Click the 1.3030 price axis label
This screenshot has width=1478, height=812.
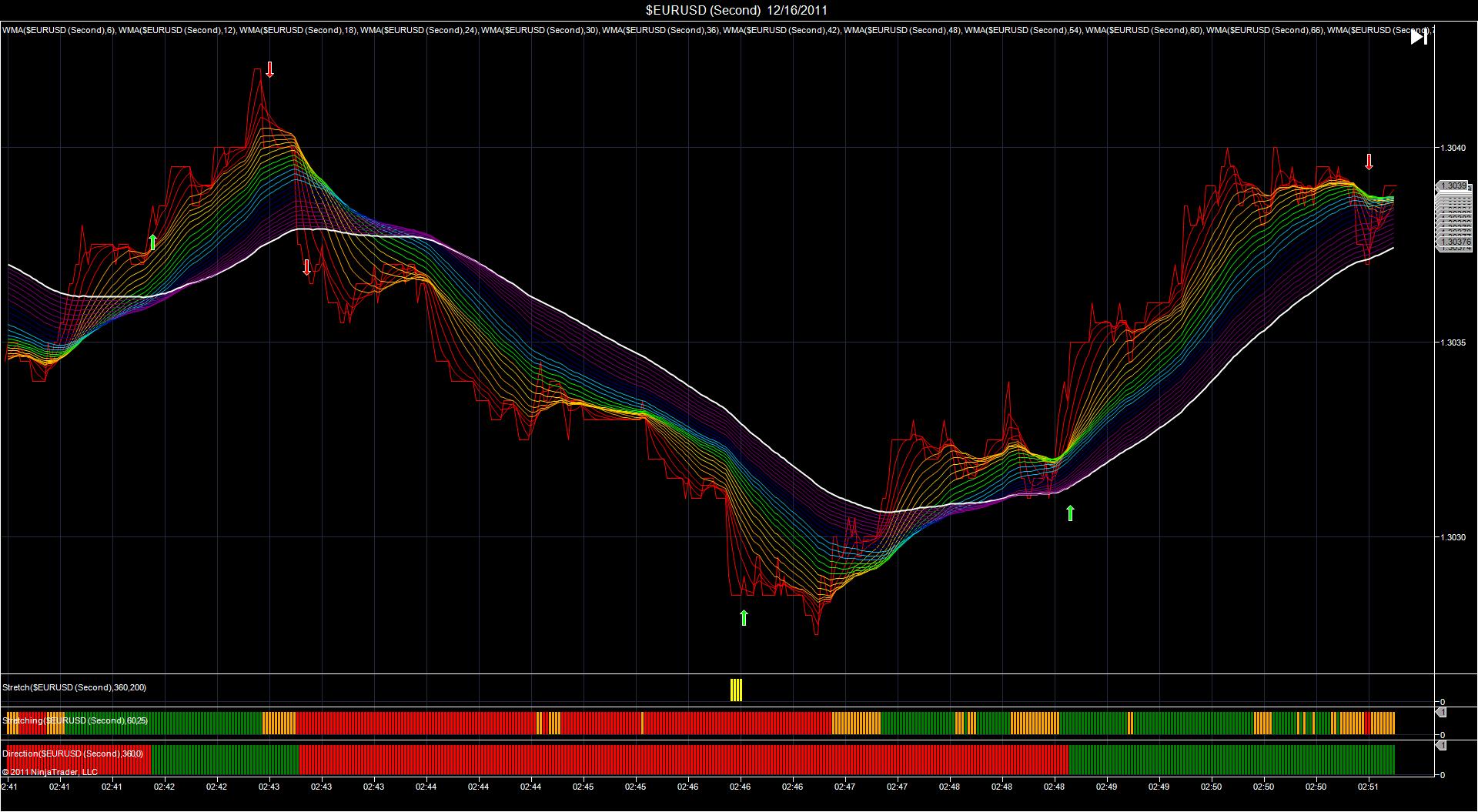click(x=1455, y=537)
